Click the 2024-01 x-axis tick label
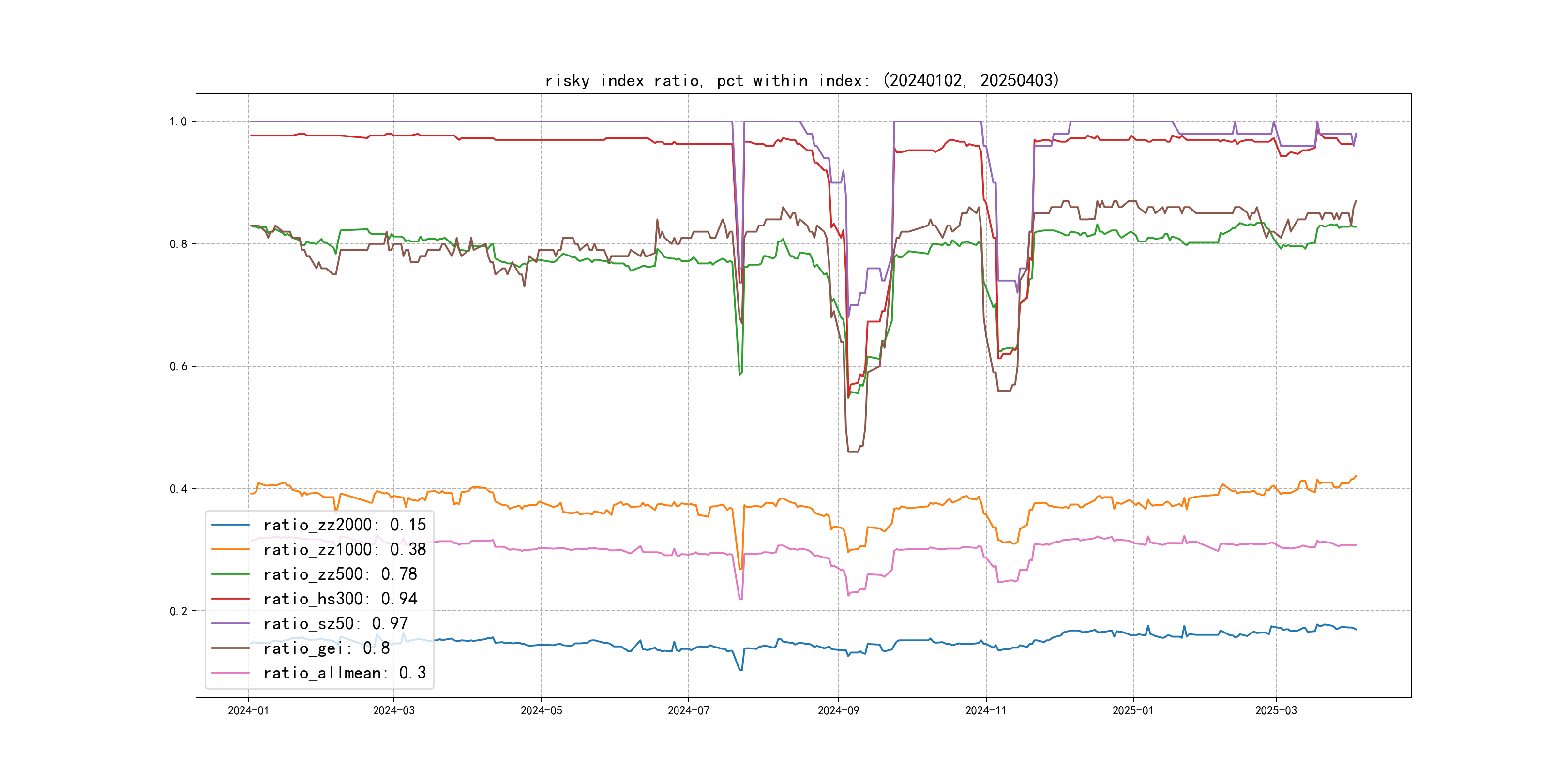 [x=248, y=710]
